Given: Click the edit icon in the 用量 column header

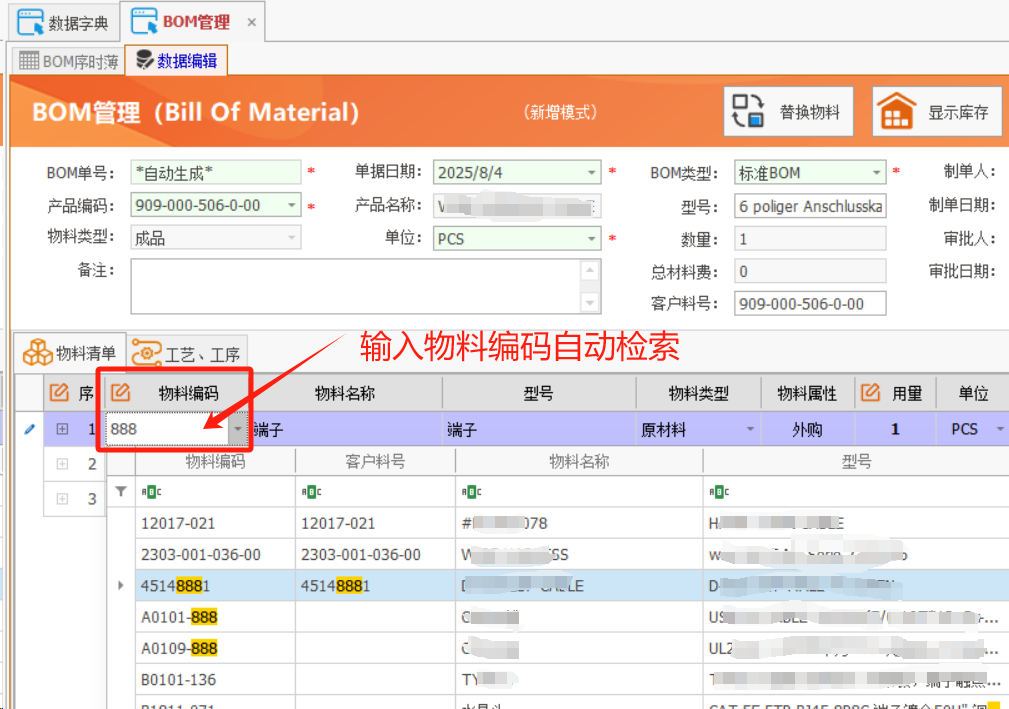Looking at the screenshot, I should point(870,392).
